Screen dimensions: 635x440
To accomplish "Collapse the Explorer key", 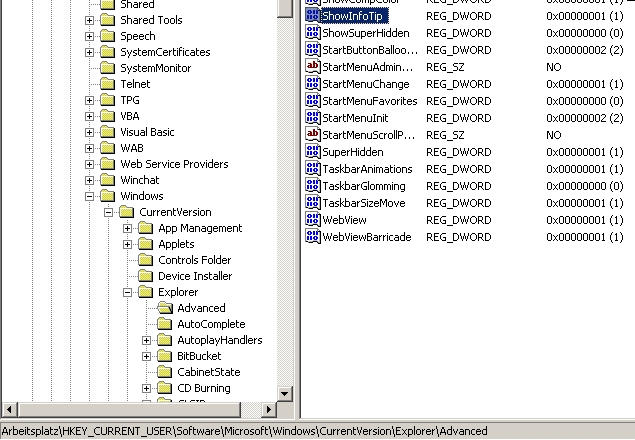I will (128, 292).
